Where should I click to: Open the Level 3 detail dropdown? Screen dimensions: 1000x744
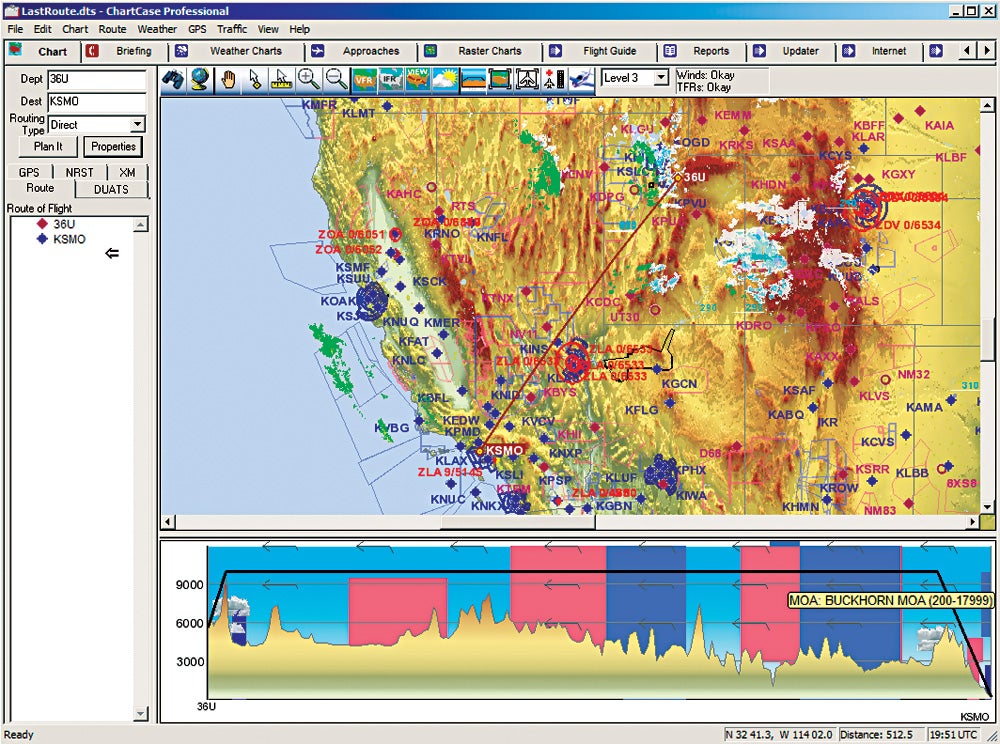click(661, 78)
